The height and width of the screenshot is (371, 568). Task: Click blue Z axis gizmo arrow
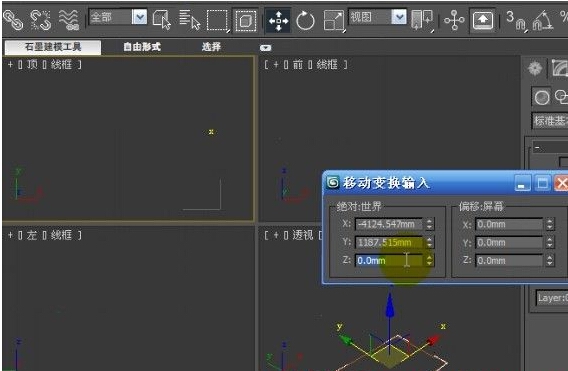(x=389, y=304)
